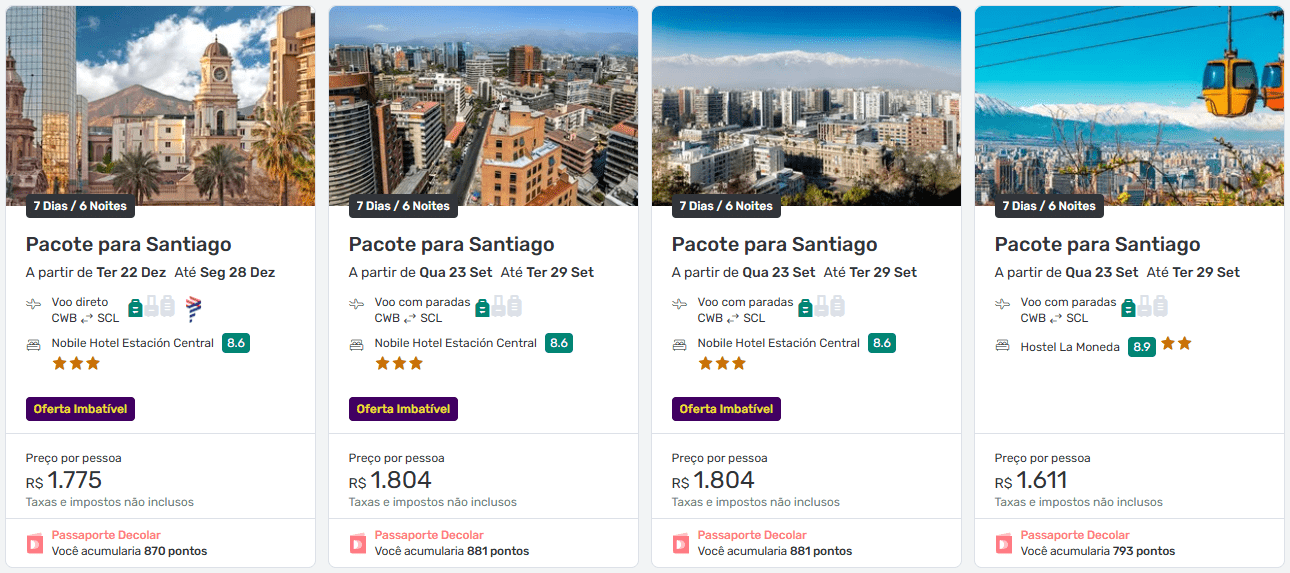The height and width of the screenshot is (573, 1290).
Task: Click the green backpack icon in Hostel La Moneda package
Action: (x=1128, y=306)
